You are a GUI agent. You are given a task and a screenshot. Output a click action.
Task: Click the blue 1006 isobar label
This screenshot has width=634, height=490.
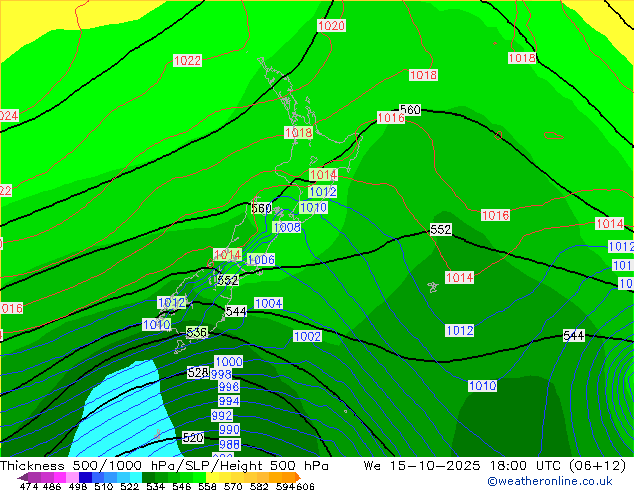pyautogui.click(x=261, y=260)
